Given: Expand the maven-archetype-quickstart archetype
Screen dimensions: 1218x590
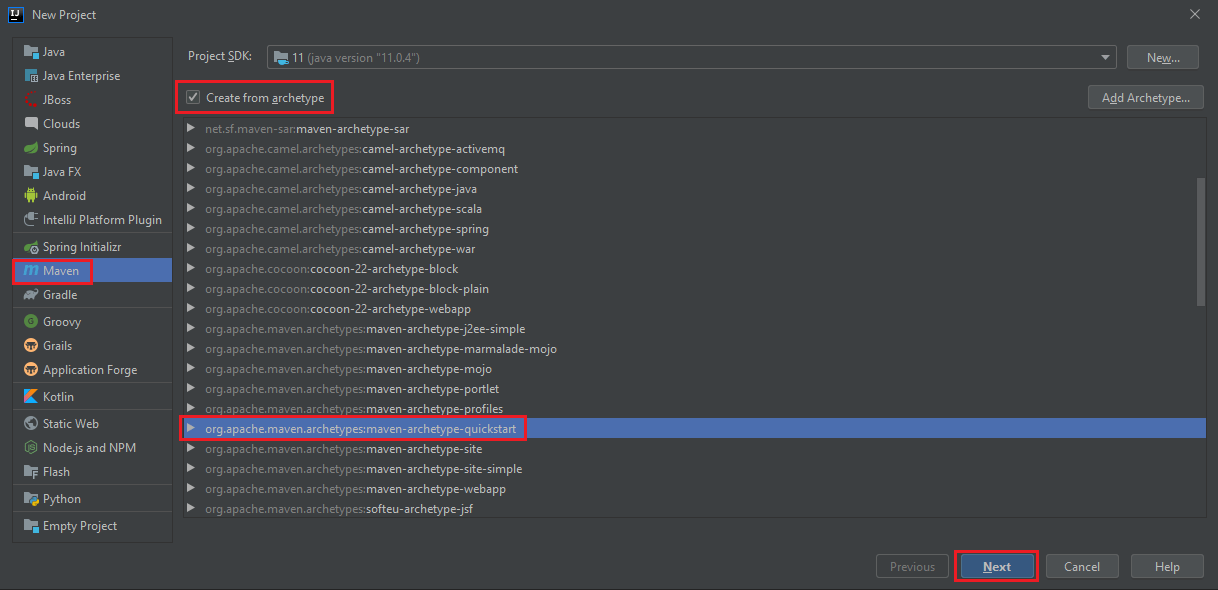Looking at the screenshot, I should [190, 427].
